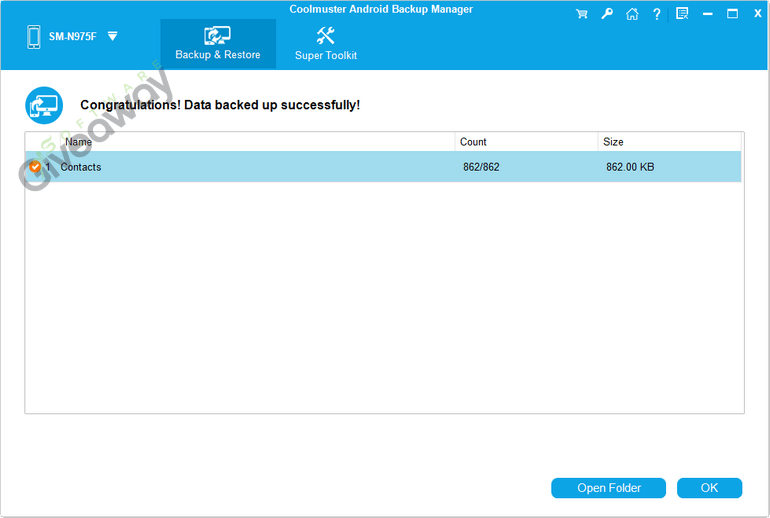The image size is (770, 518).
Task: Expand the SM-N975F device dropdown arrow
Action: click(x=112, y=36)
